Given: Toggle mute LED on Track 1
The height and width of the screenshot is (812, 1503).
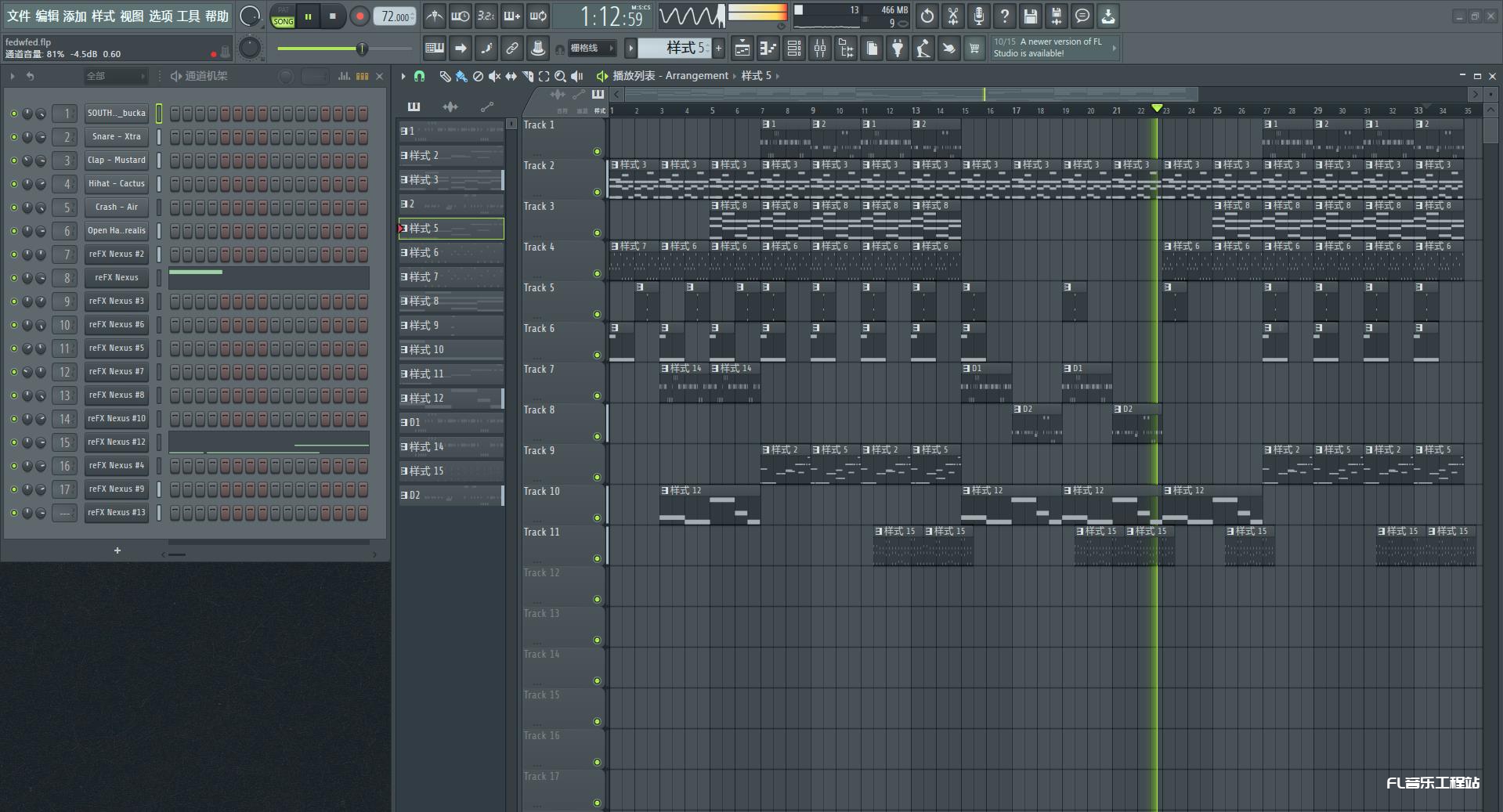Looking at the screenshot, I should click(x=597, y=152).
